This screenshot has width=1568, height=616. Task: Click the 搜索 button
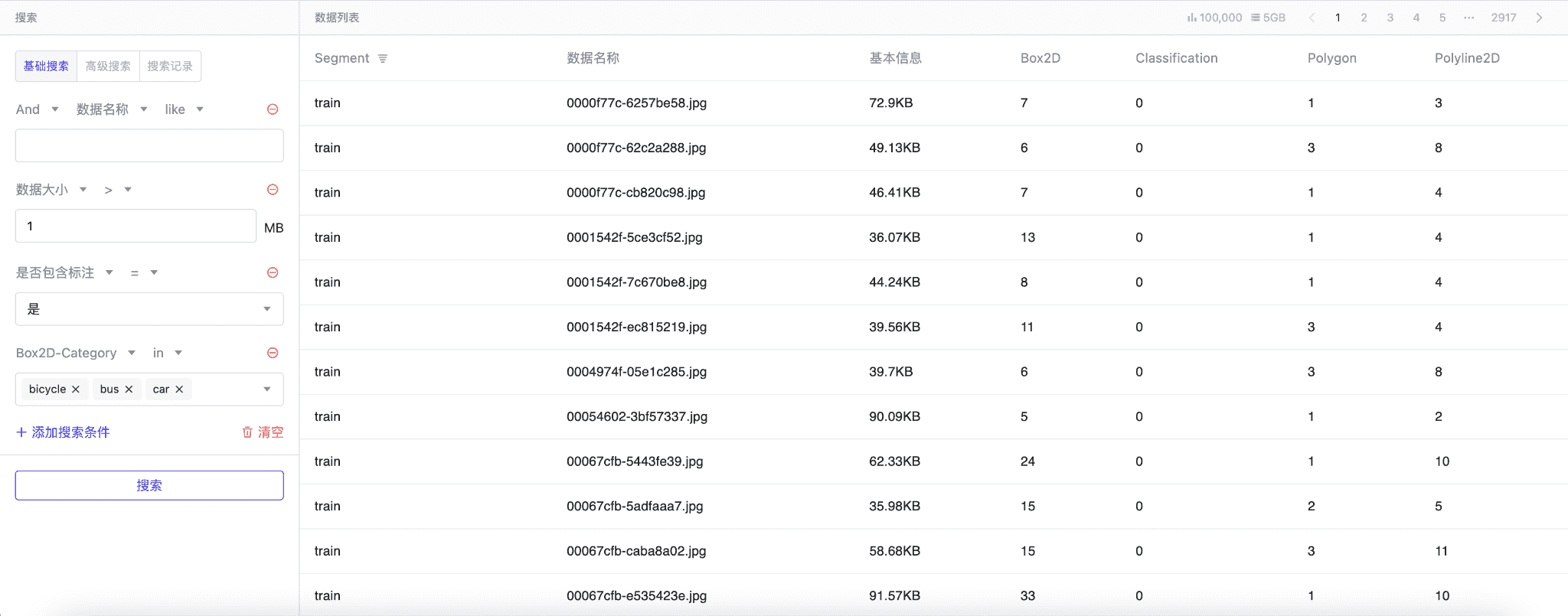pyautogui.click(x=149, y=485)
